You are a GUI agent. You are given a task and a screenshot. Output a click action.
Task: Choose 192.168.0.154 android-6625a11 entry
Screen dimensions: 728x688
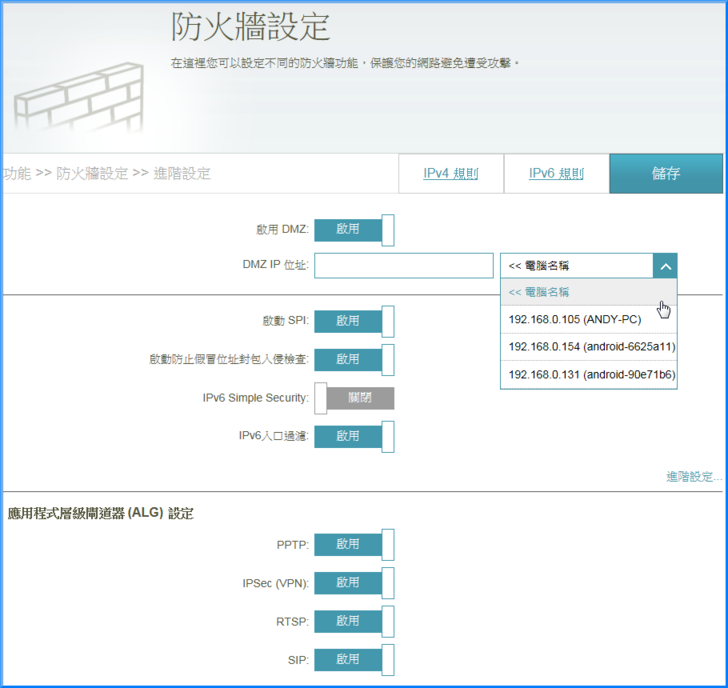[x=591, y=346]
